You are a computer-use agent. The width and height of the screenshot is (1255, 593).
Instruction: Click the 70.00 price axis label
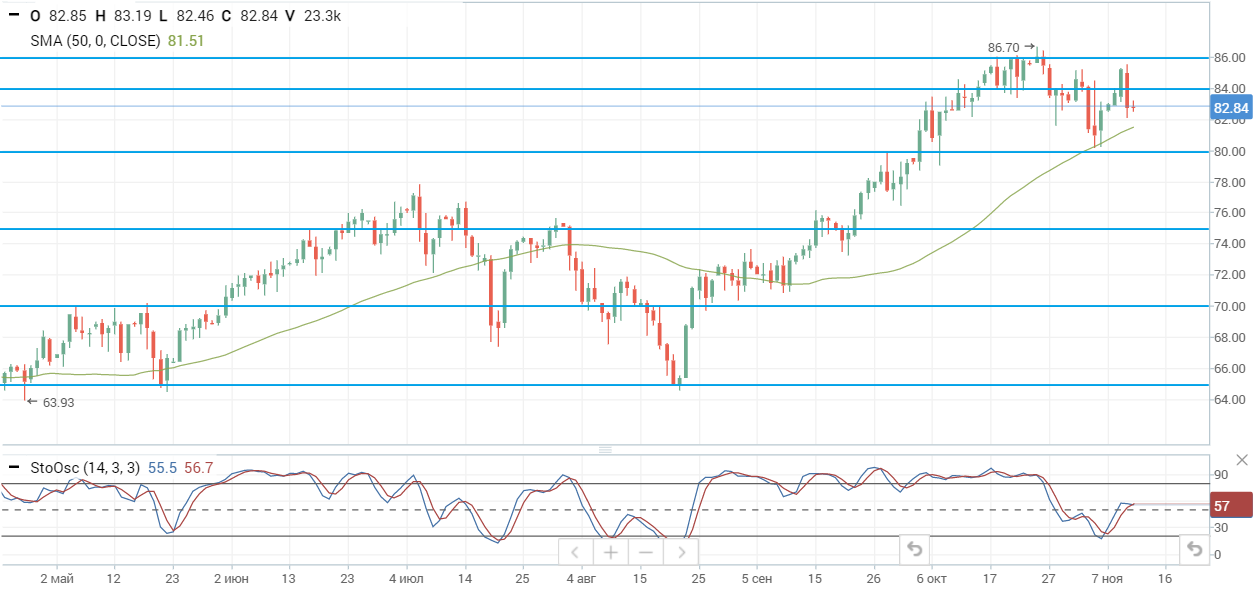pos(1228,306)
